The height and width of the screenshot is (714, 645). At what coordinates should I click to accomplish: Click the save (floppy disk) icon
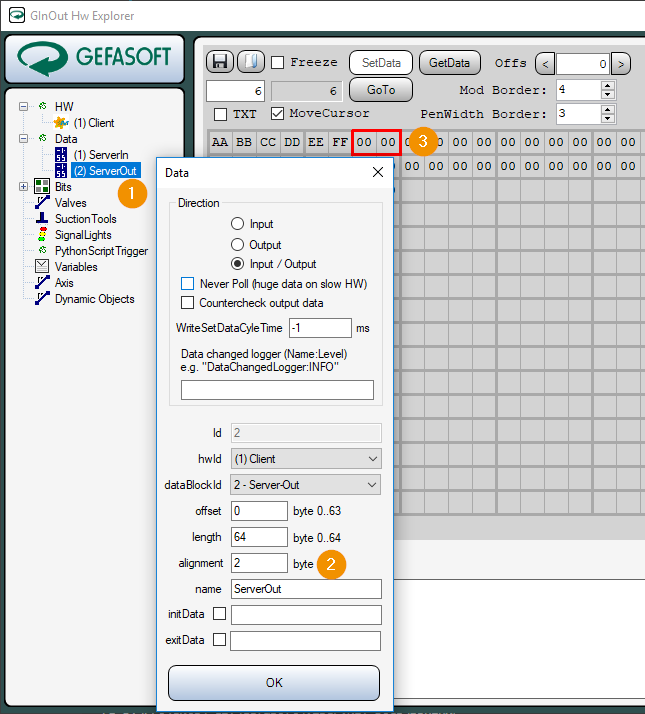[x=220, y=62]
